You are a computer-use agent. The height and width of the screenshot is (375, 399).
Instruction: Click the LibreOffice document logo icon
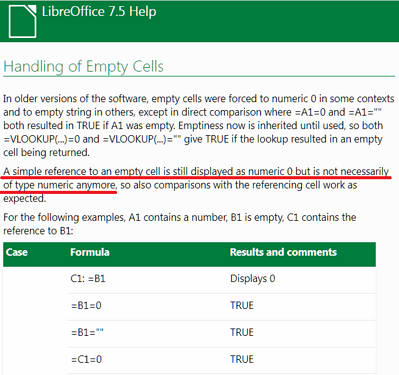[x=22, y=21]
